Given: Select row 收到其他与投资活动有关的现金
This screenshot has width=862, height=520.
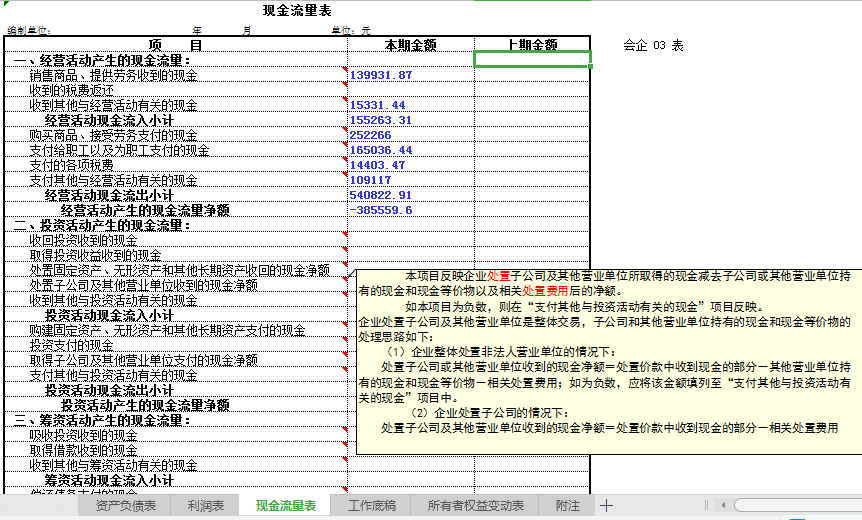Looking at the screenshot, I should (176, 300).
